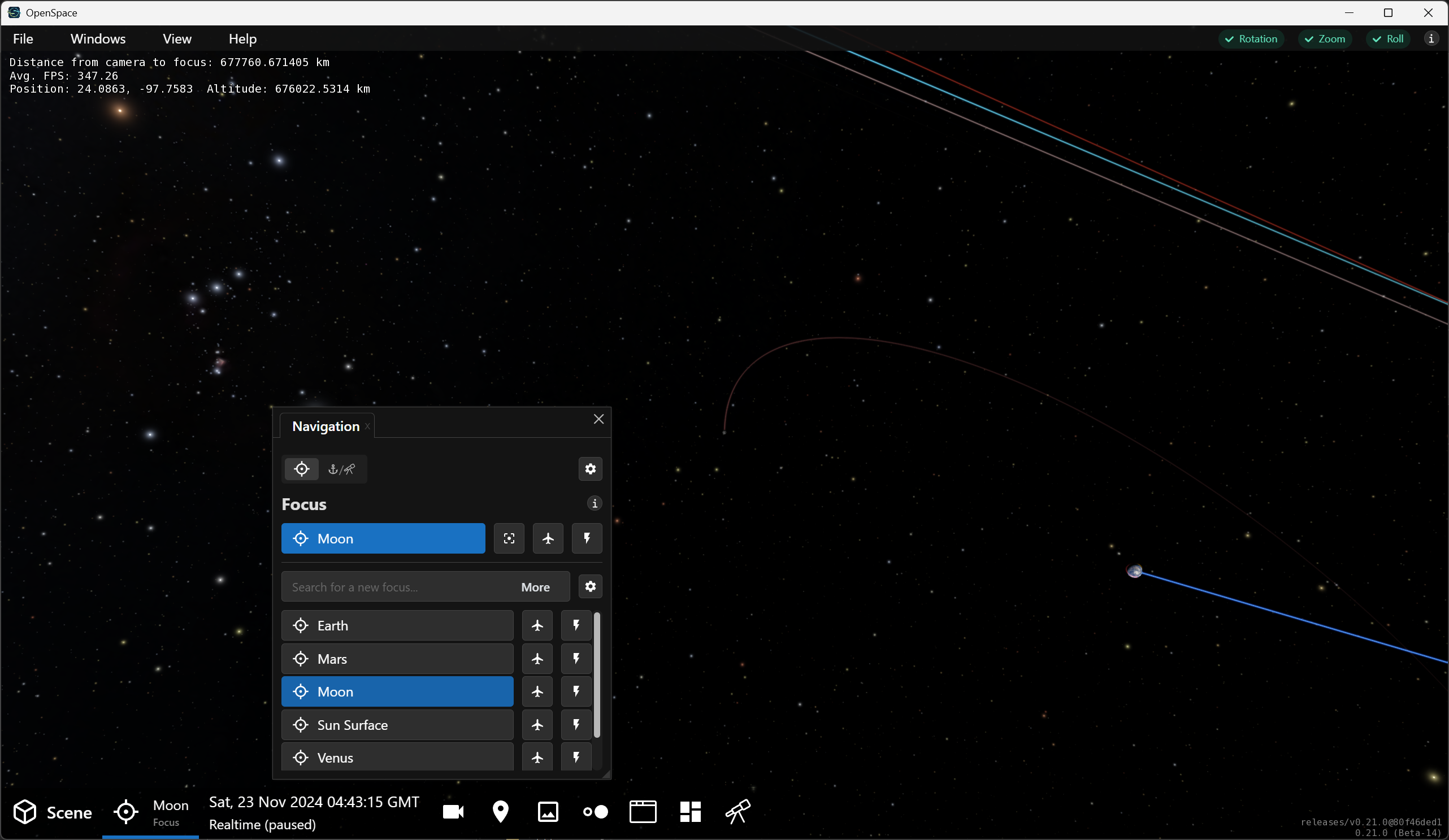
Task: Show info for the Focus section
Action: 595,503
